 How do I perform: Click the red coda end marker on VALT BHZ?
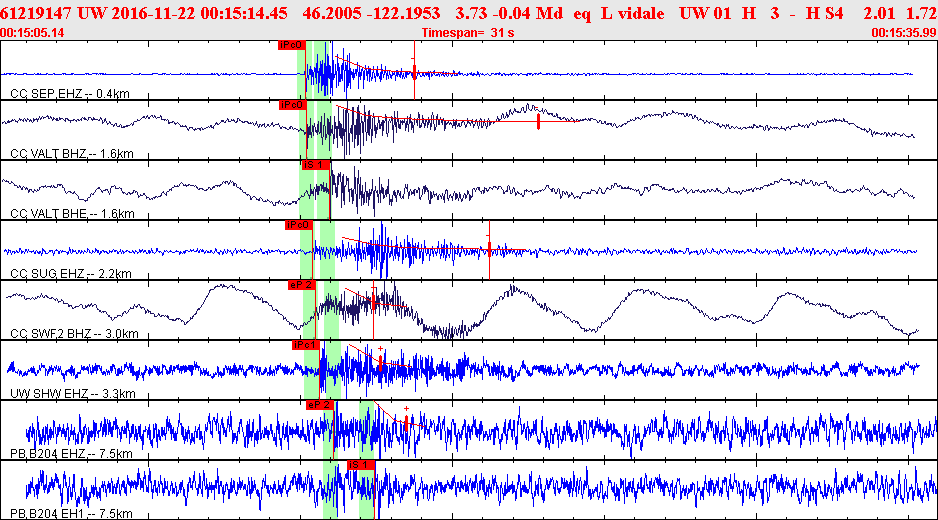(538, 121)
